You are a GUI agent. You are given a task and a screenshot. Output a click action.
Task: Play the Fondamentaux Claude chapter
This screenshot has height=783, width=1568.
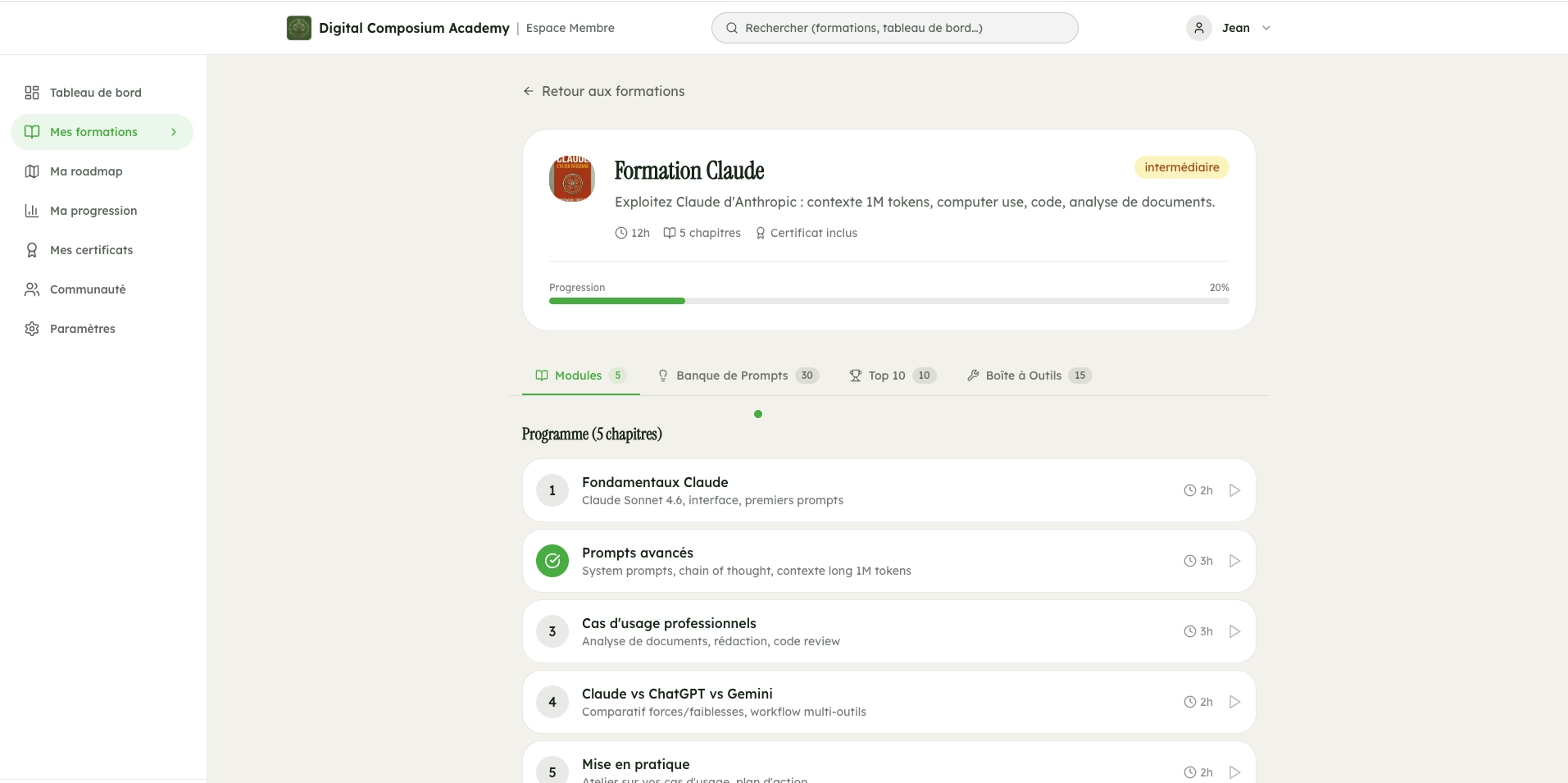1234,489
